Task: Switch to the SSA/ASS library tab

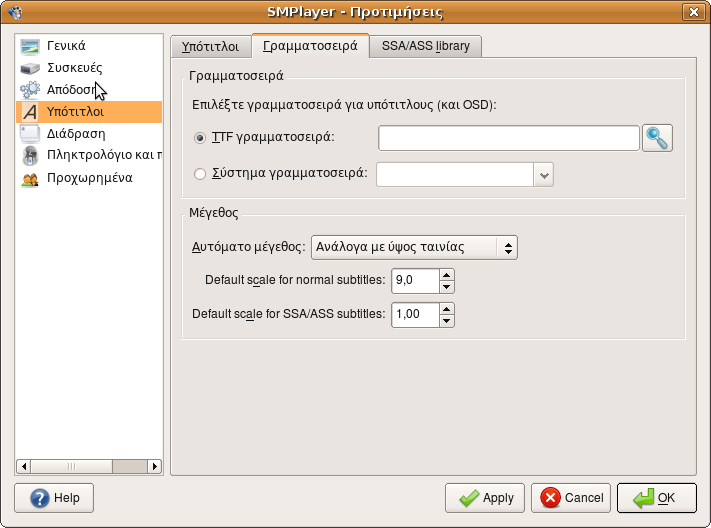Action: [x=425, y=46]
